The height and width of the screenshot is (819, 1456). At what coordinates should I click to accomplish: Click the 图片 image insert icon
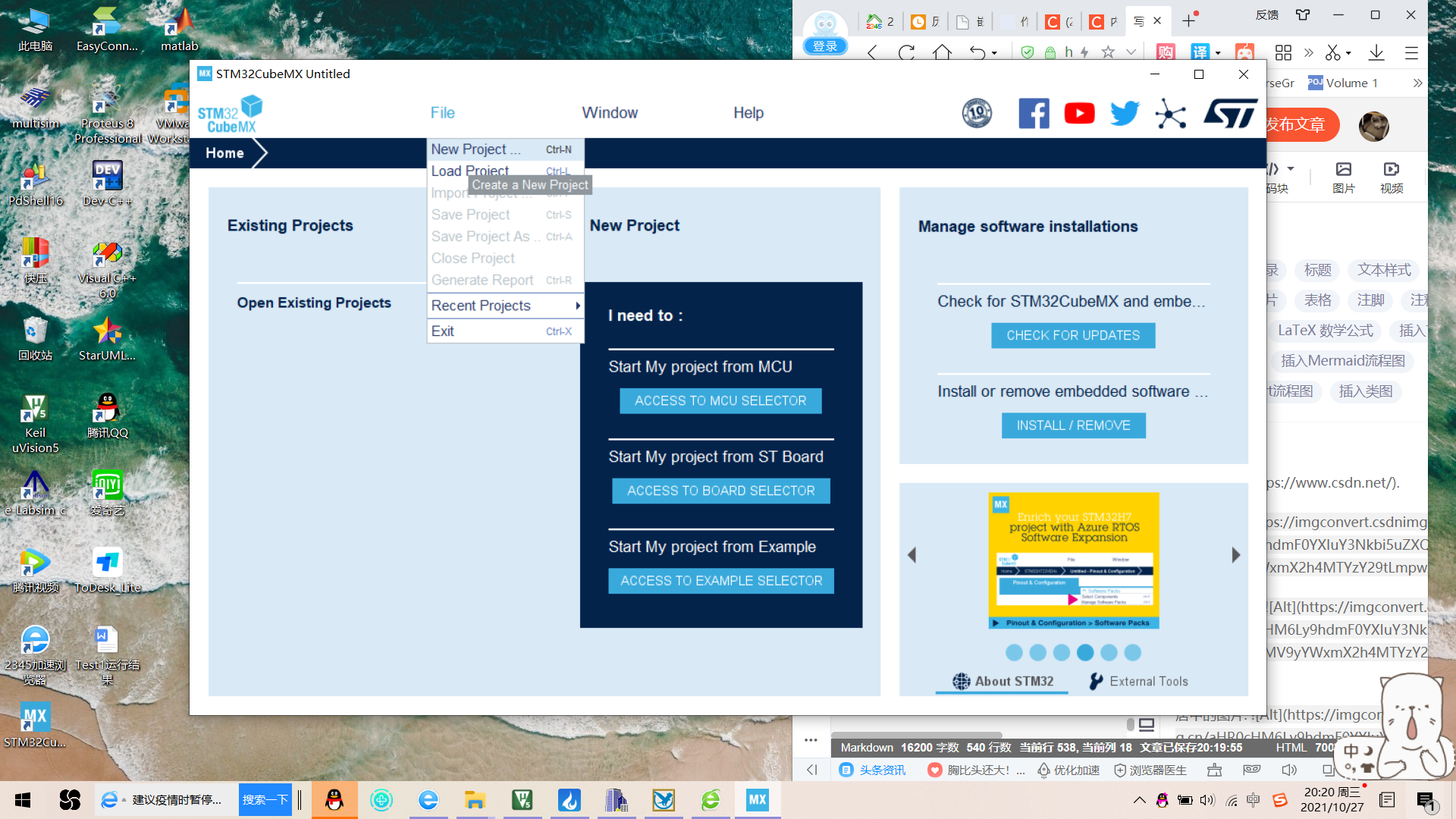pos(1344,177)
